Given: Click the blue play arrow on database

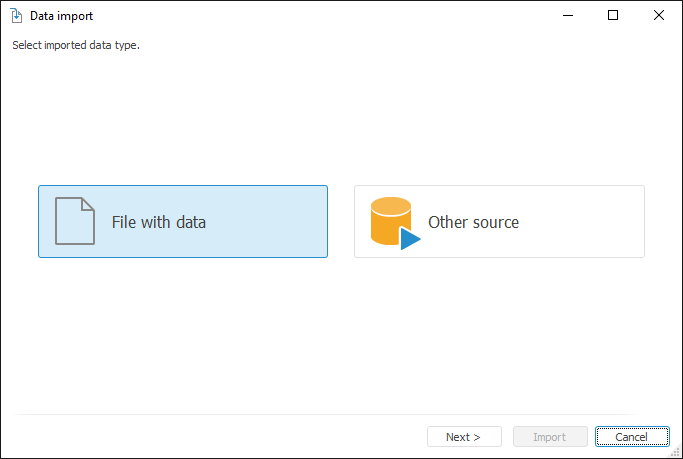Looking at the screenshot, I should (x=410, y=239).
